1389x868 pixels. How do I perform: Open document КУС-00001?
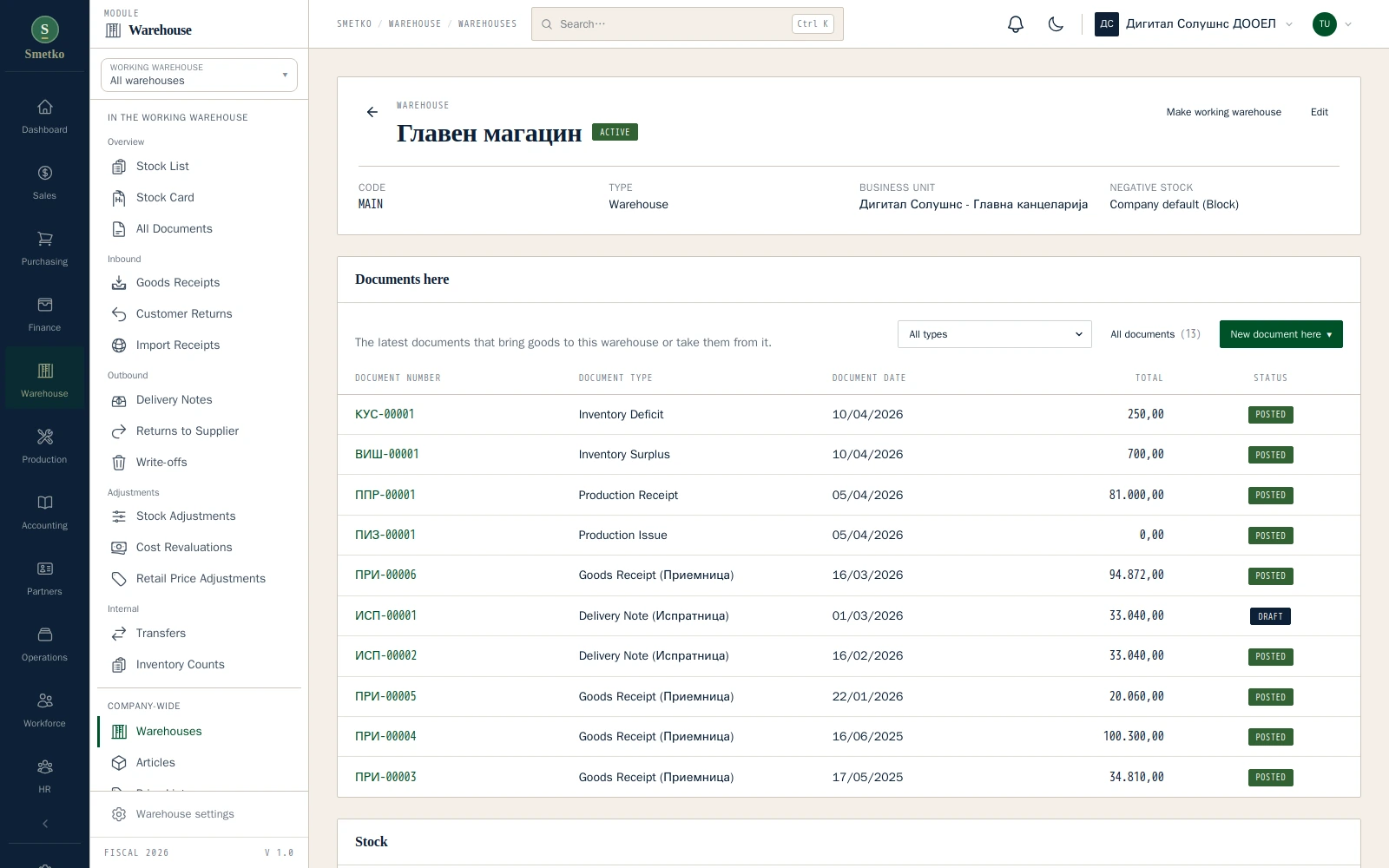(385, 414)
